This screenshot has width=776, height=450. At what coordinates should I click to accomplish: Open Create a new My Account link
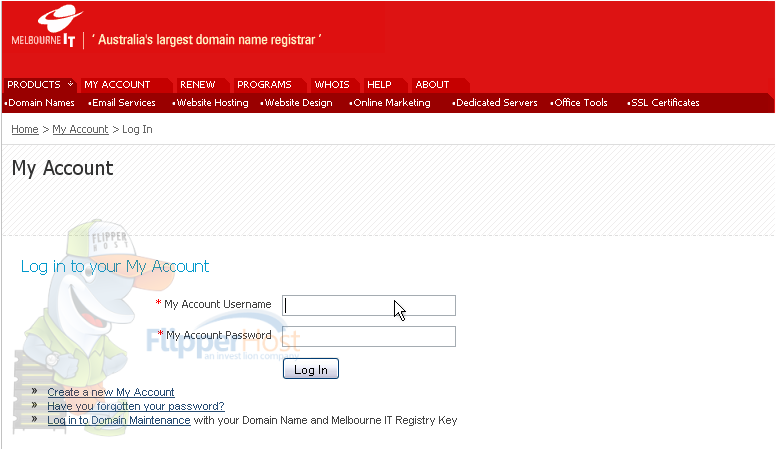coord(111,392)
